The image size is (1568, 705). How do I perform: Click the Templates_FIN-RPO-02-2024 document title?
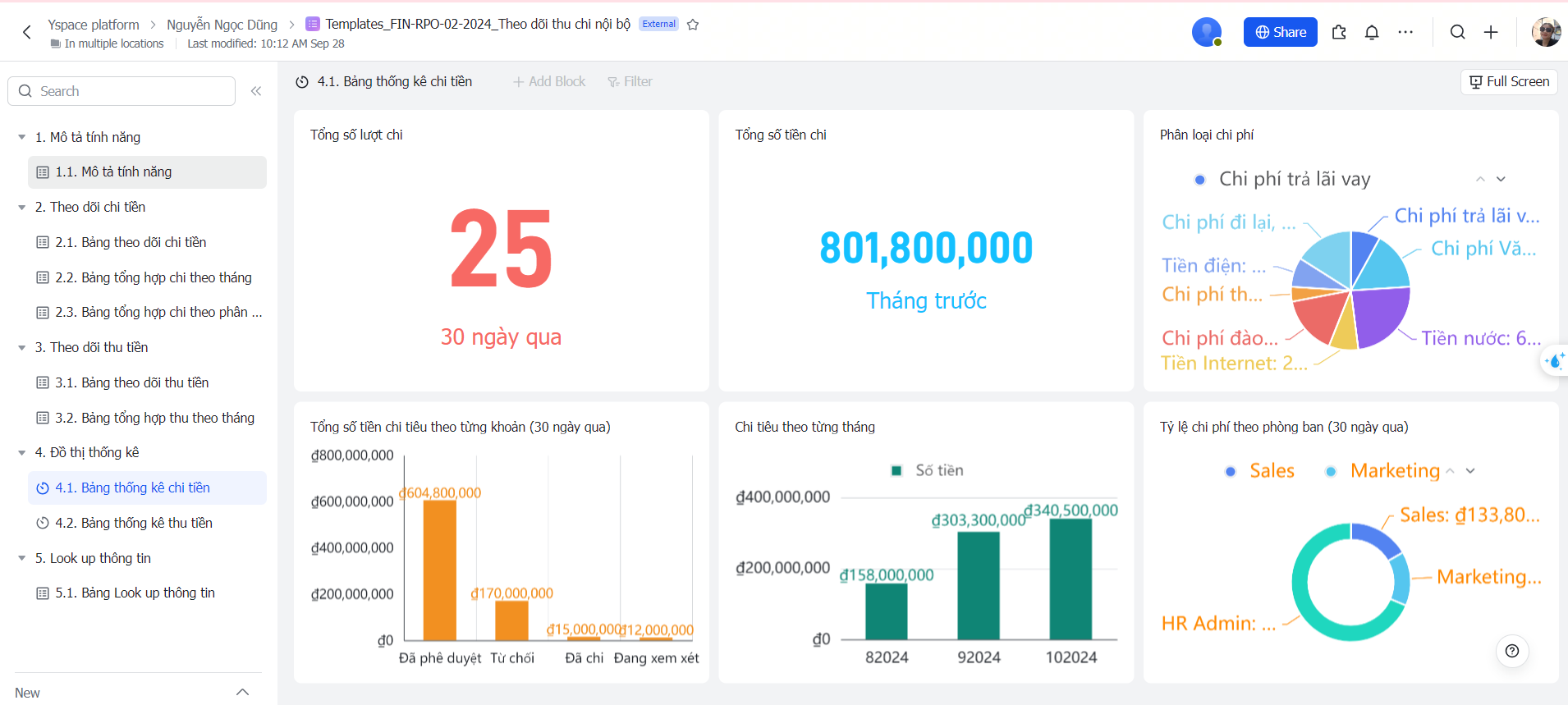pos(478,25)
